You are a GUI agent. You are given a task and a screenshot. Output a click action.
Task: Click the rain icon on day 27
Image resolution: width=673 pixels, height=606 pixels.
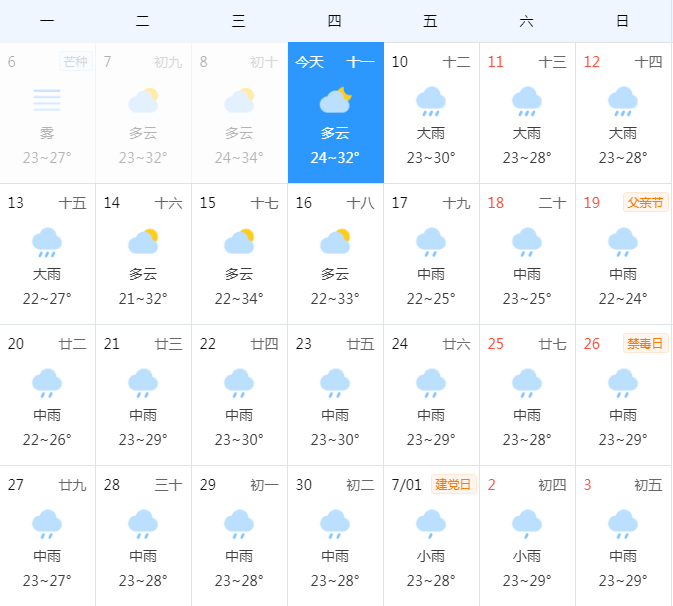[x=47, y=524]
